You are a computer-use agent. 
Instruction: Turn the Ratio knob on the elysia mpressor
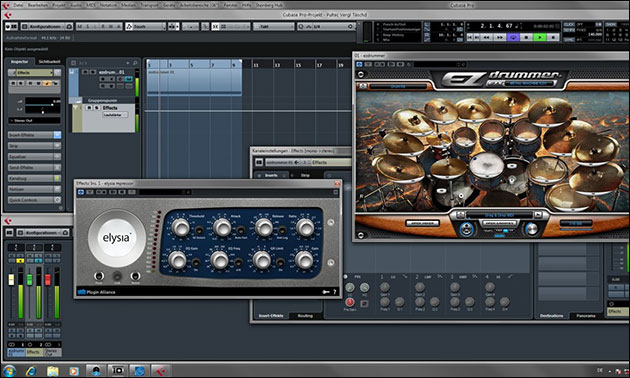pyautogui.click(x=305, y=227)
